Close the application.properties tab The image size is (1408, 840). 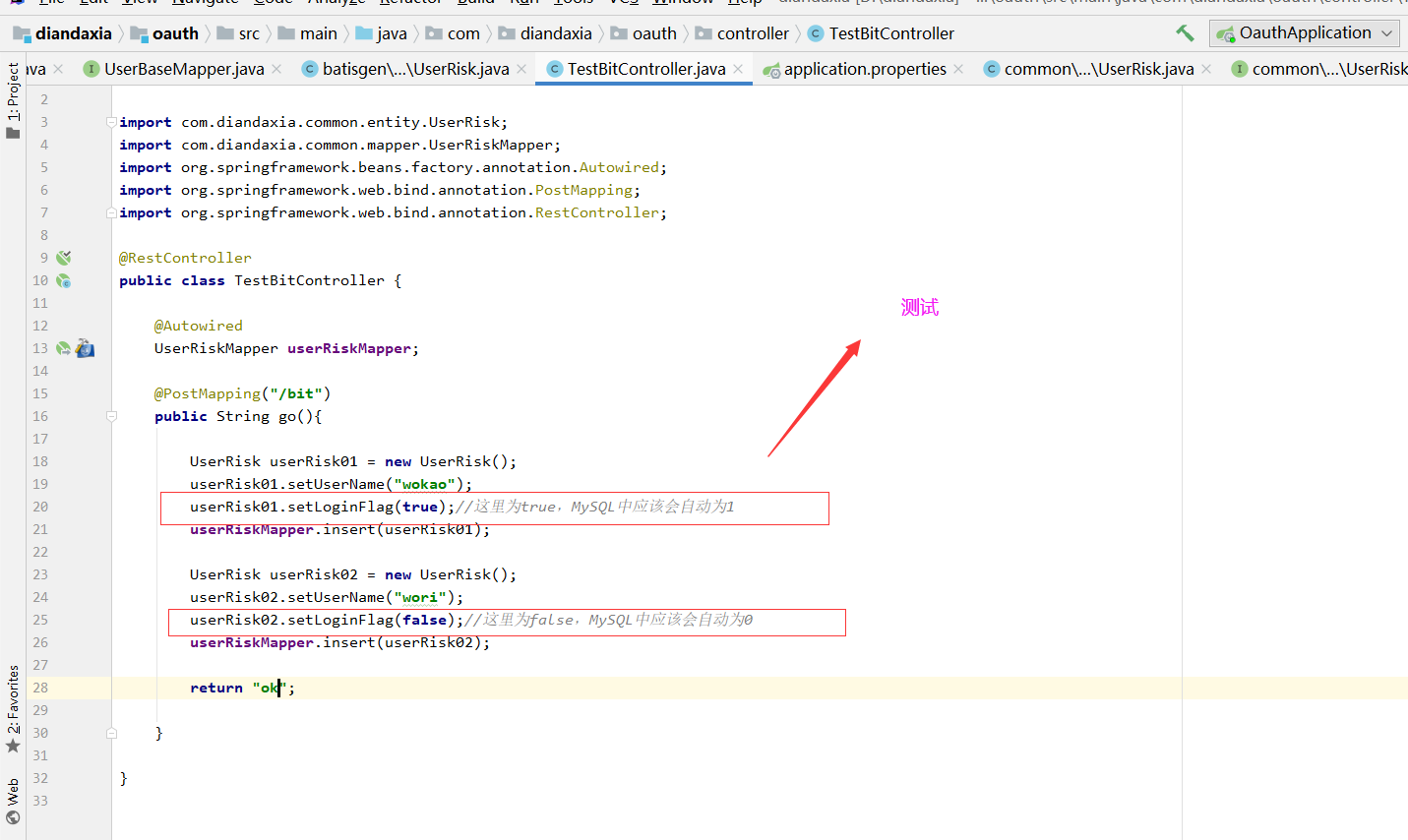[958, 69]
